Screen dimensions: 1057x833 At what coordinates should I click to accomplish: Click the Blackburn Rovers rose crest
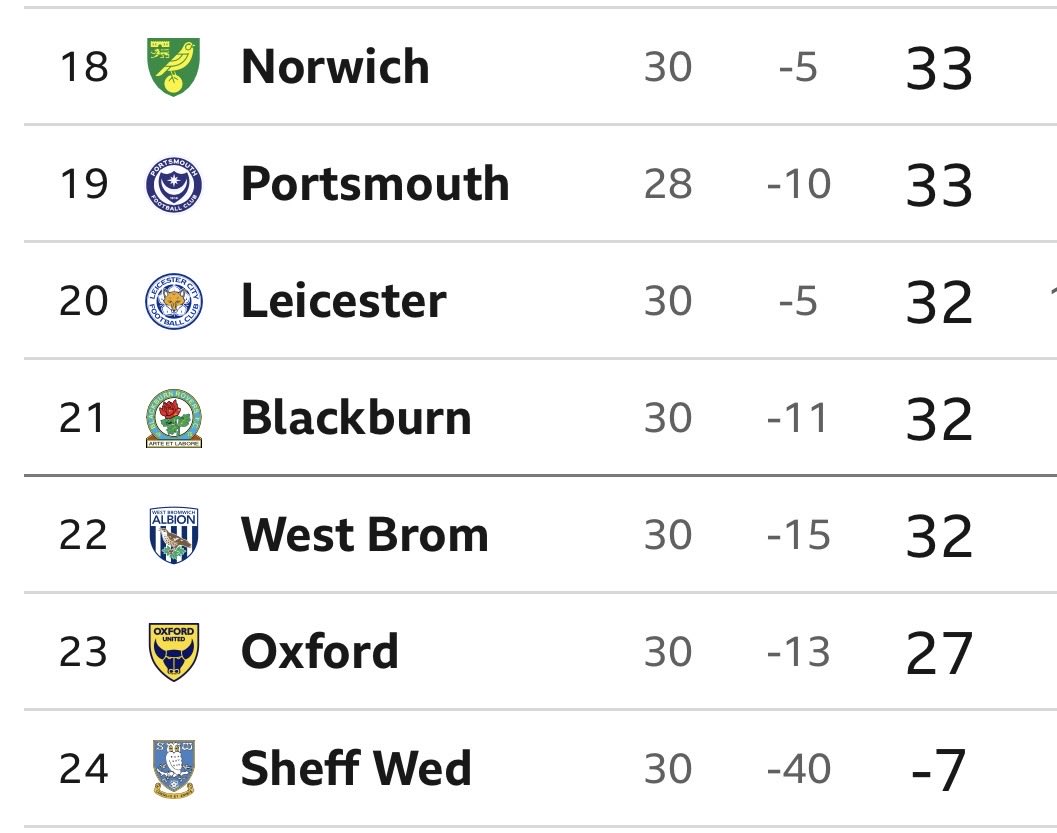pyautogui.click(x=173, y=418)
